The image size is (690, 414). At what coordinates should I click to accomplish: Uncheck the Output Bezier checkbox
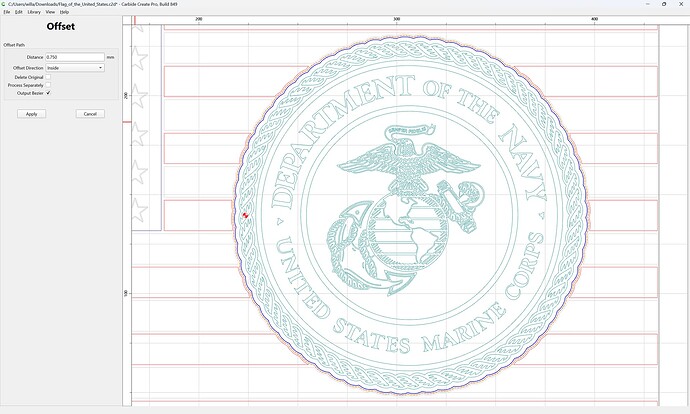(x=48, y=93)
